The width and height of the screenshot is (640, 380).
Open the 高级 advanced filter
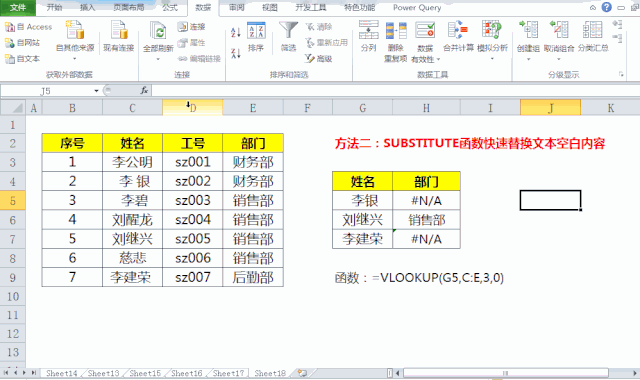[x=318, y=59]
